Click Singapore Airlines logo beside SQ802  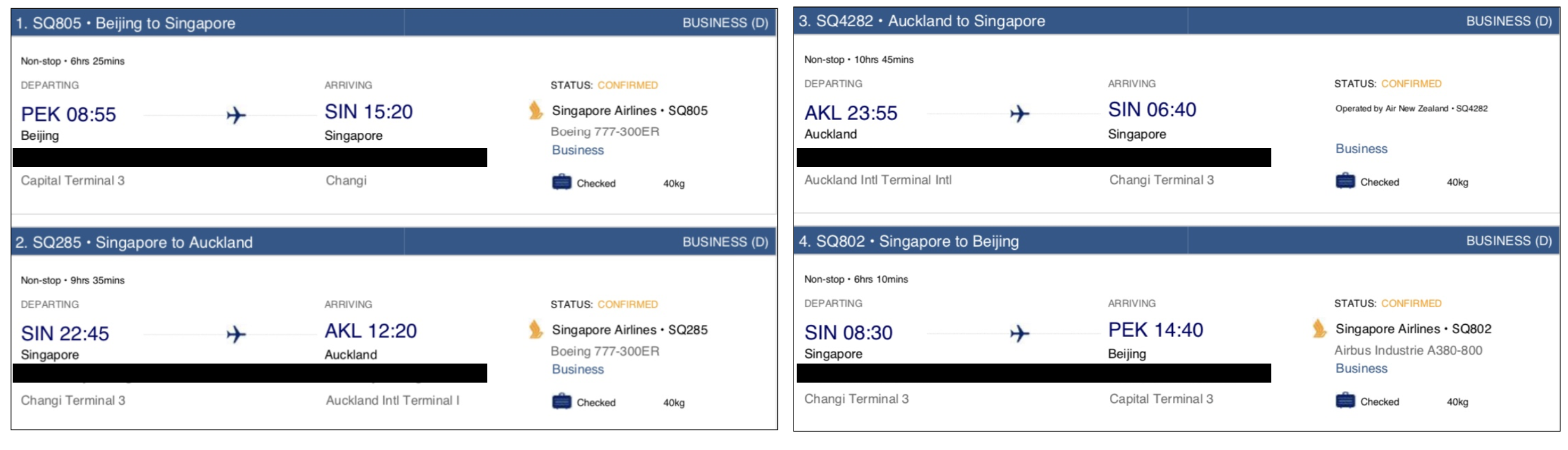[1319, 329]
